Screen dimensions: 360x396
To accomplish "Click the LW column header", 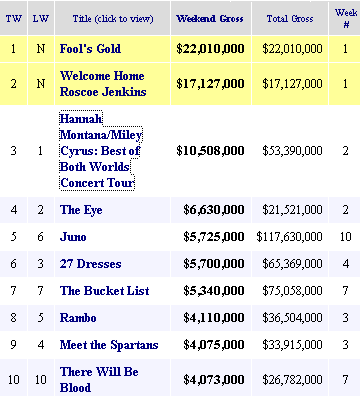I will (41, 18).
